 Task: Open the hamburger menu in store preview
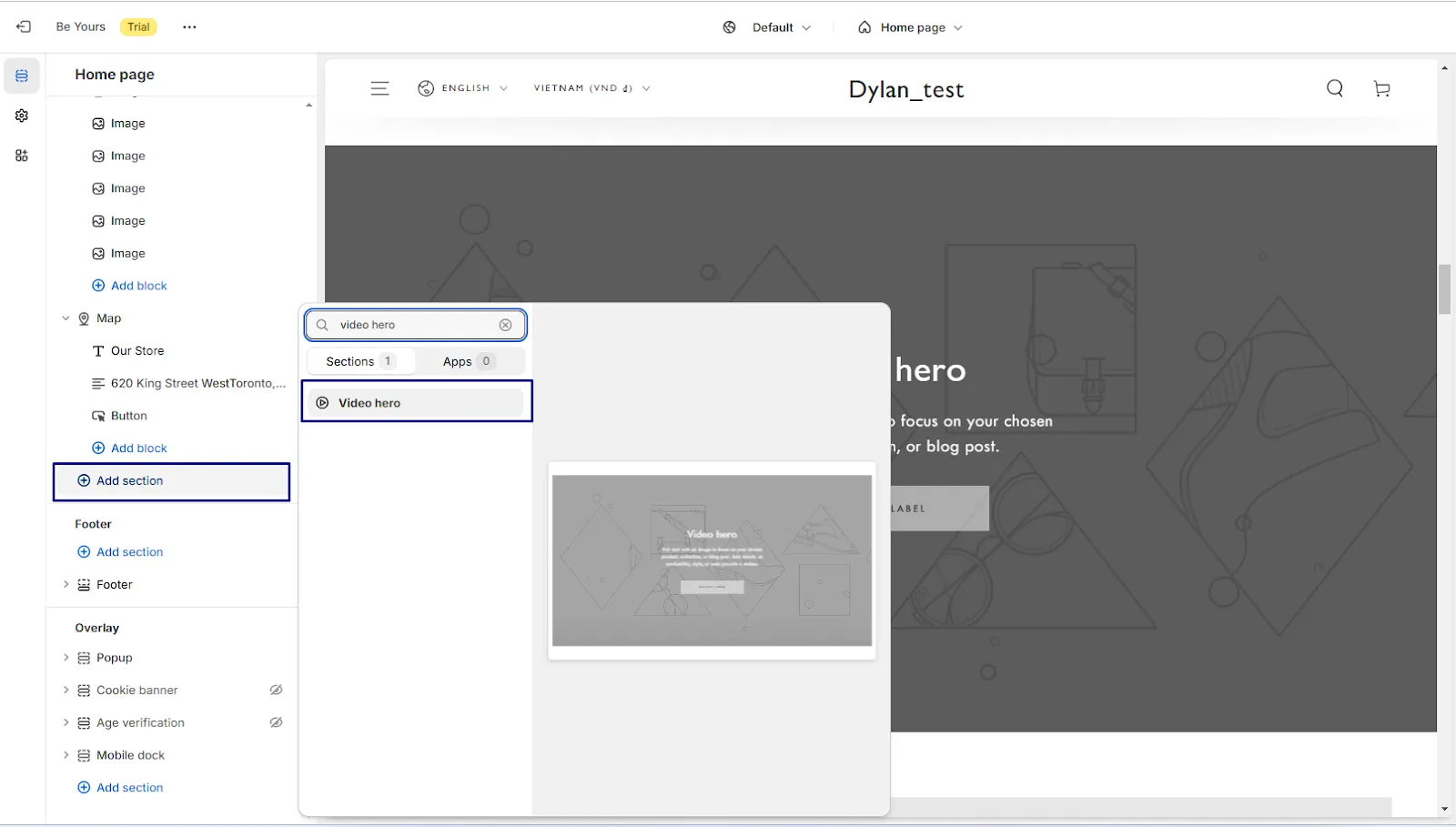coord(379,88)
